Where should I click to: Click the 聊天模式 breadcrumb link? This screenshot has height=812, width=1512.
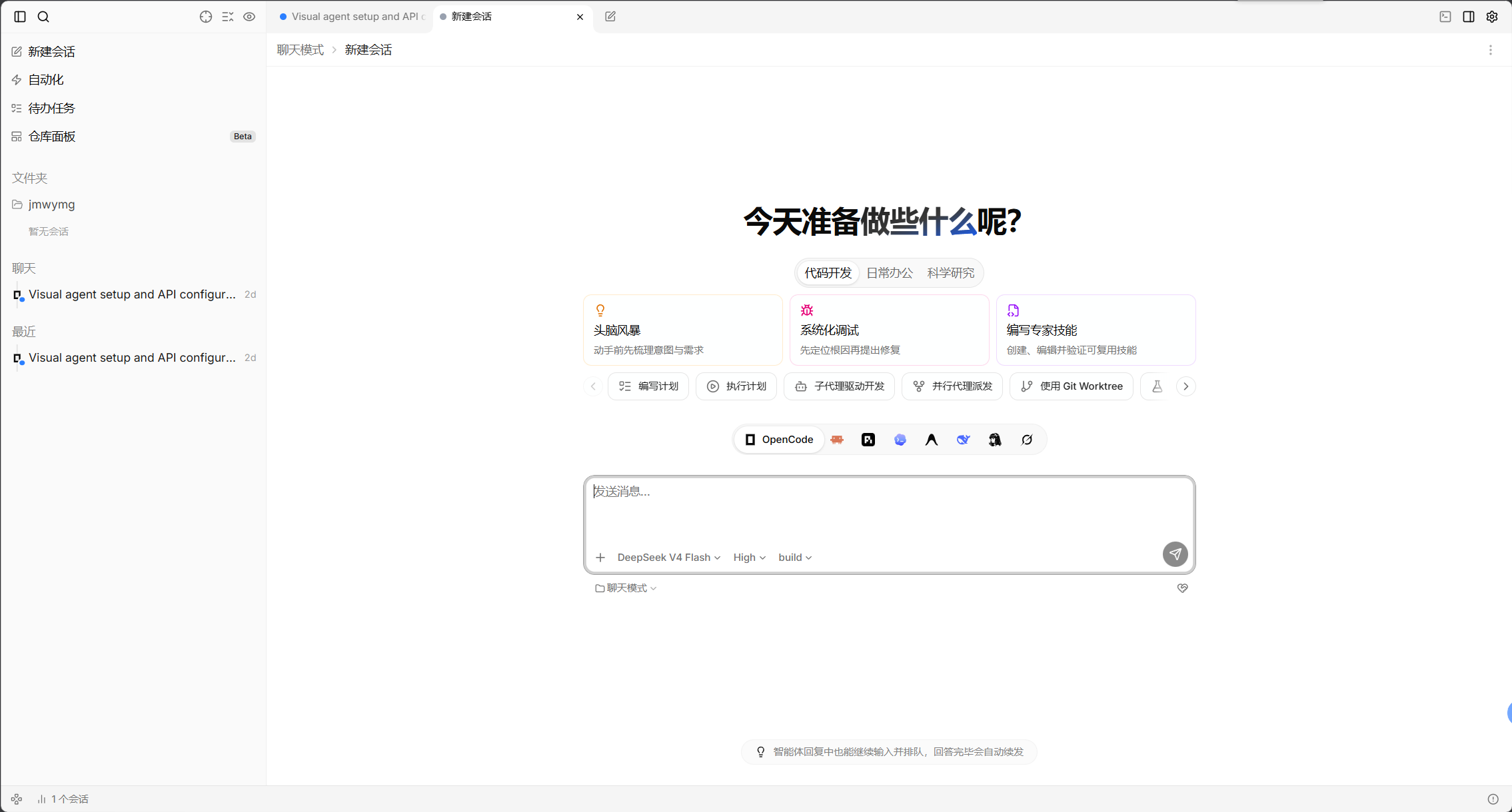click(x=301, y=50)
